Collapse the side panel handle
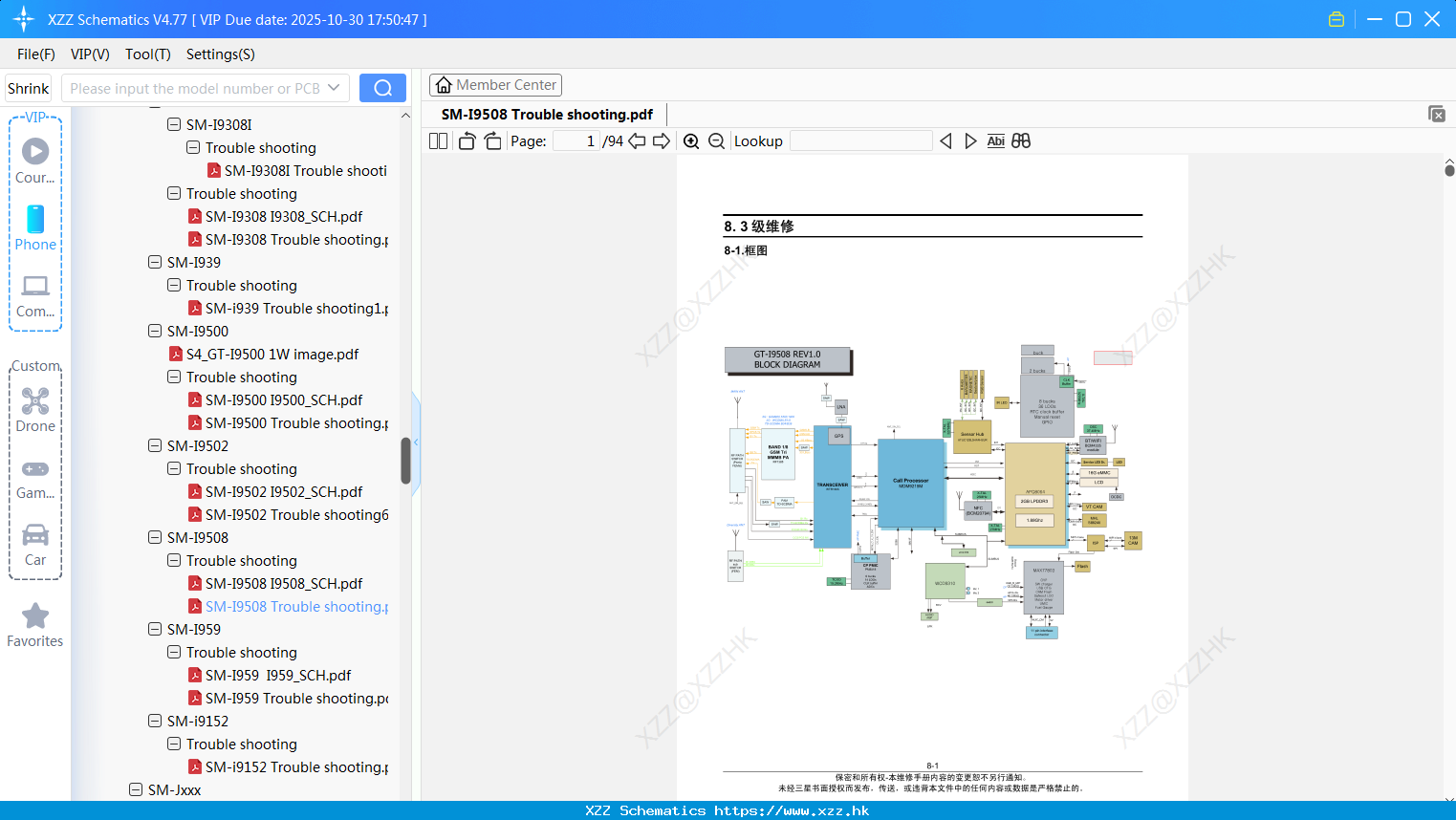 pos(416,442)
